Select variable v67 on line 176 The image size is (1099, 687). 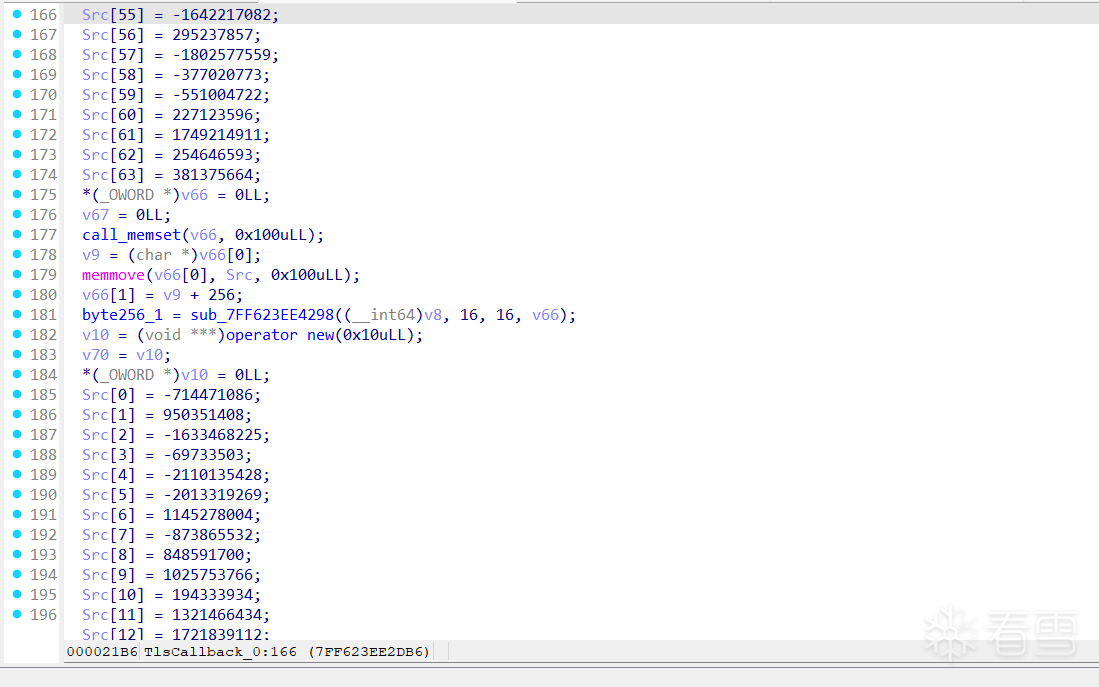click(x=95, y=215)
